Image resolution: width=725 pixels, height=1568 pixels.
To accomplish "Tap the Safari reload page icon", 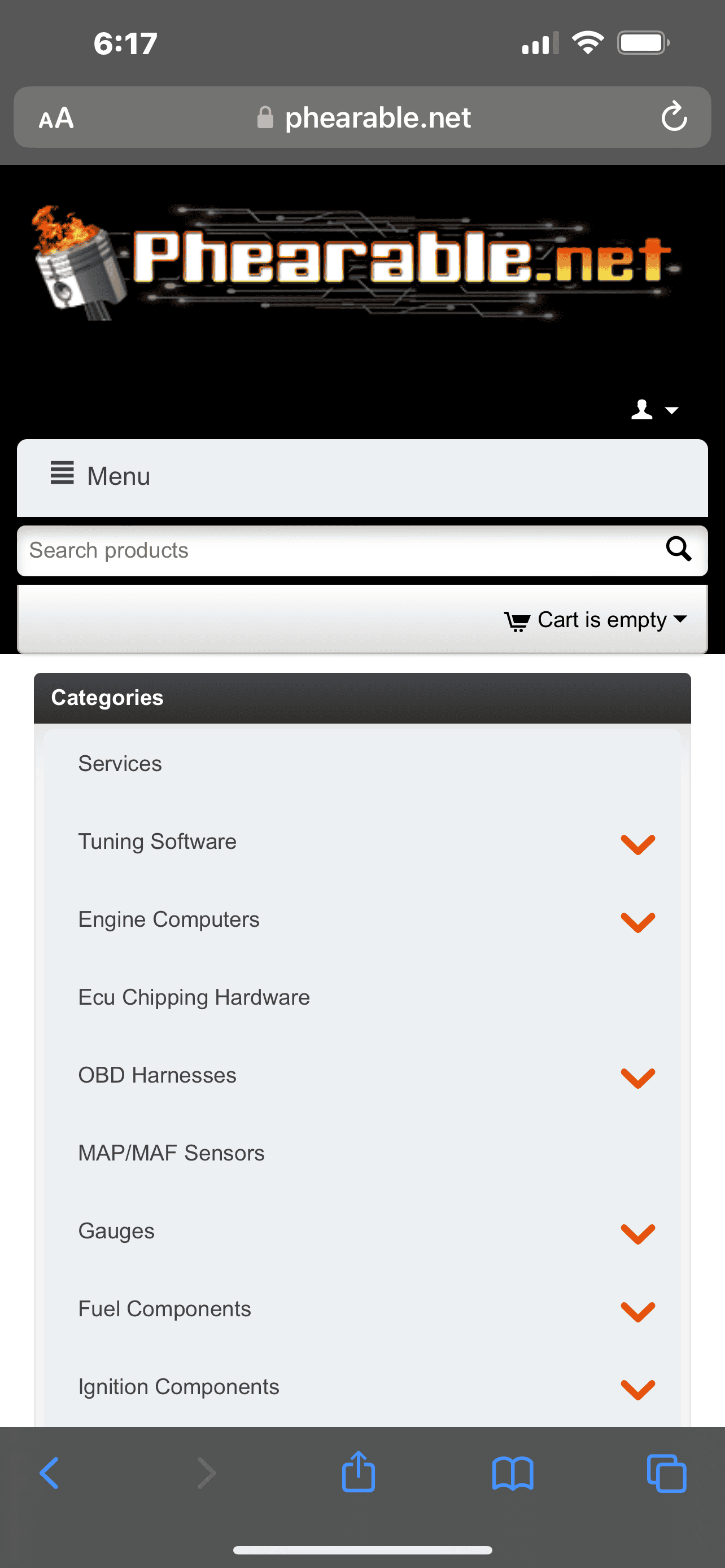I will [674, 117].
